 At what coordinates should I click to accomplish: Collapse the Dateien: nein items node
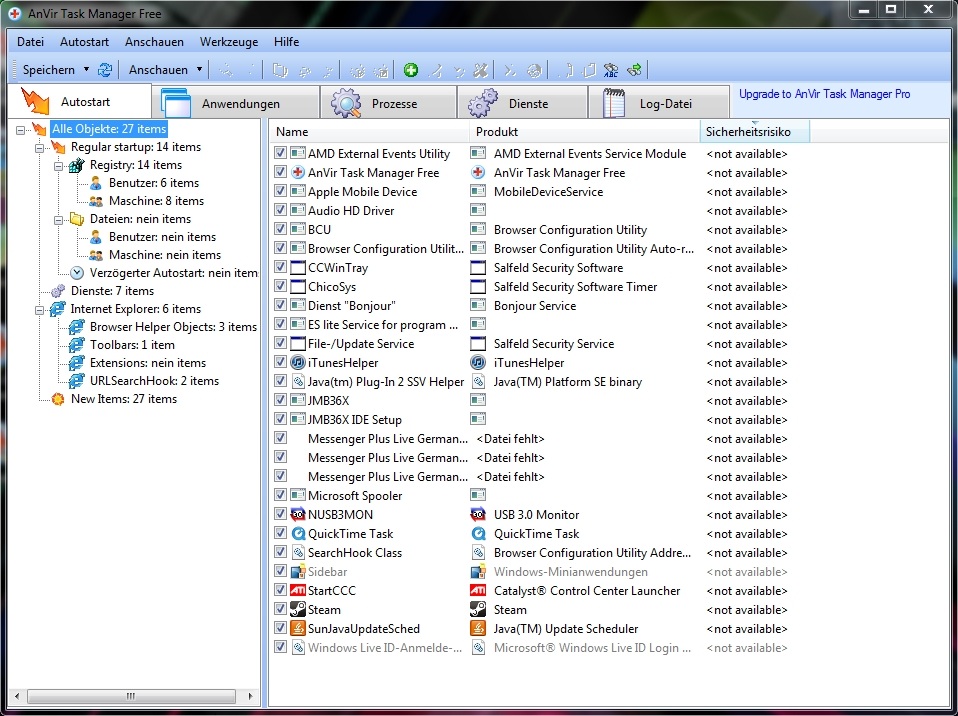click(x=59, y=219)
